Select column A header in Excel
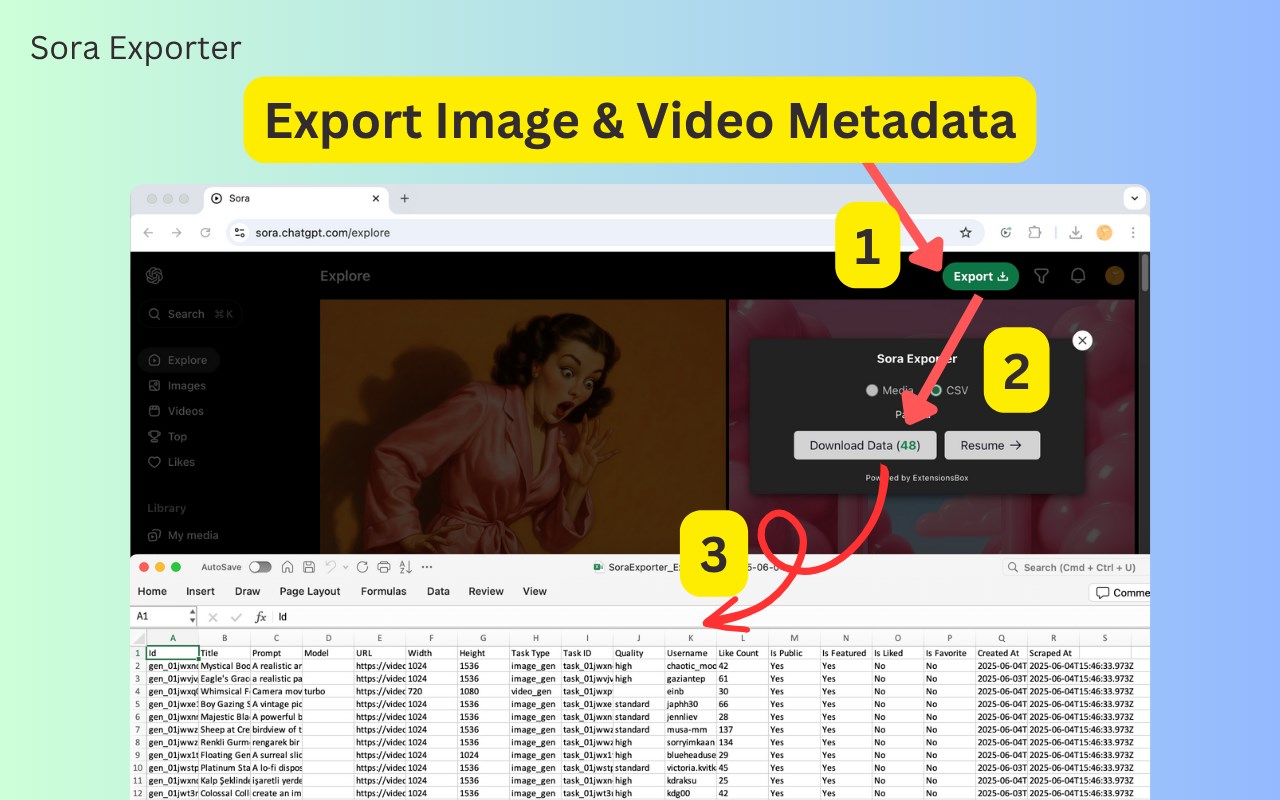Viewport: 1280px width, 800px height. pyautogui.click(x=172, y=638)
